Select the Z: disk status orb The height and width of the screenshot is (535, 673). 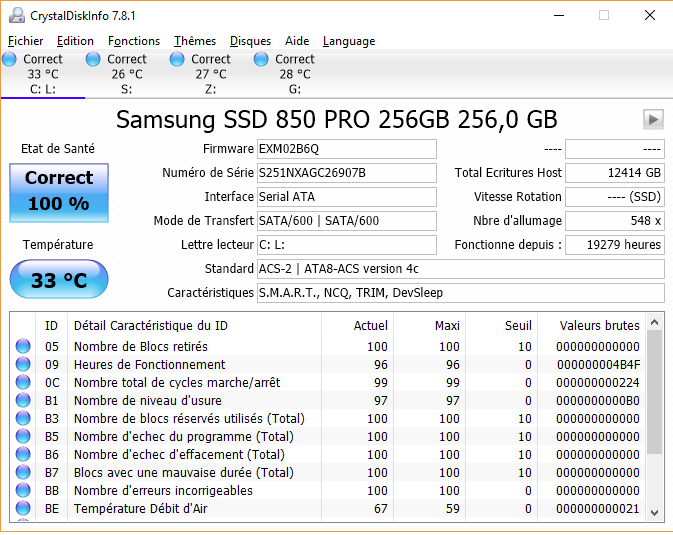(x=177, y=60)
